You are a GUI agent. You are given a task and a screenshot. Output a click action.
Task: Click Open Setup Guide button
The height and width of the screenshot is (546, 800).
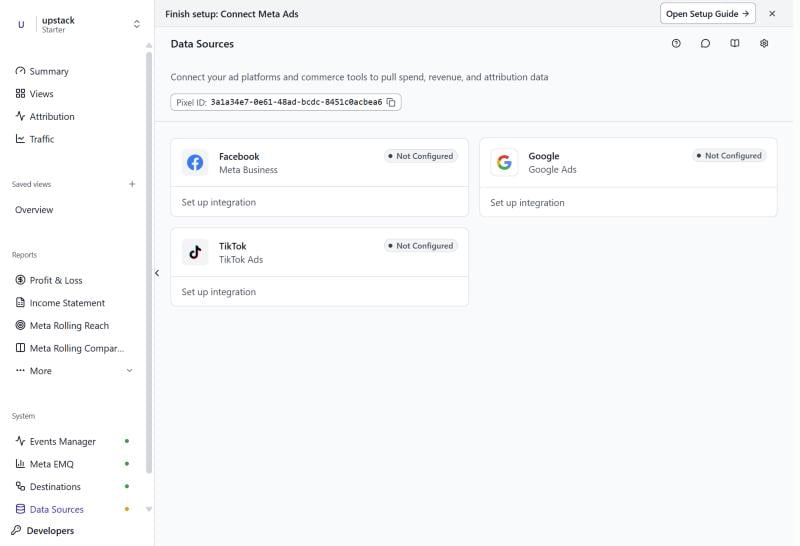pos(708,14)
